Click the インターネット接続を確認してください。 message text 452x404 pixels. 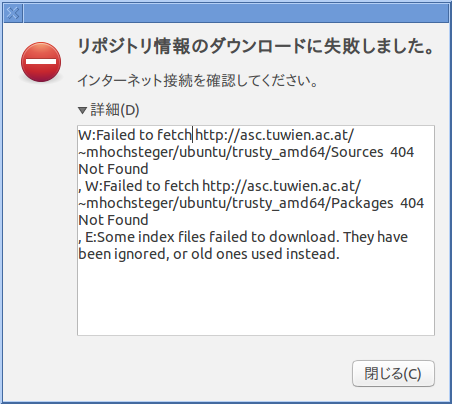coord(198,81)
